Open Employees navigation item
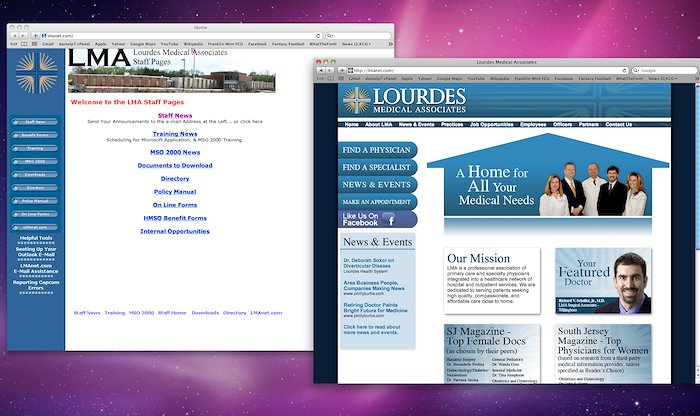Screen dimensions: 700x416 click(533, 125)
